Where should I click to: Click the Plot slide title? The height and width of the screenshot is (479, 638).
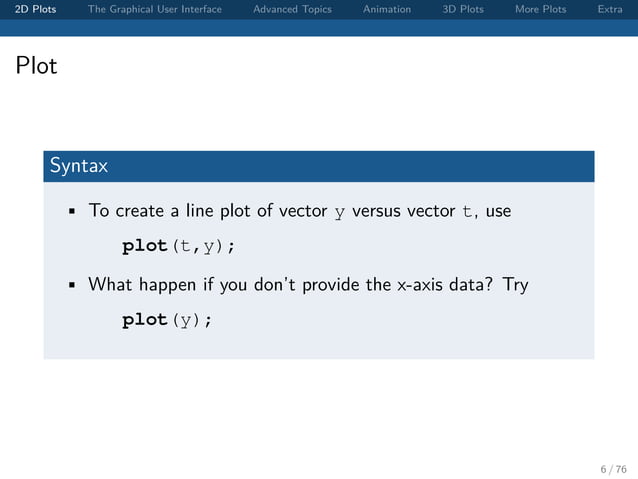point(36,65)
